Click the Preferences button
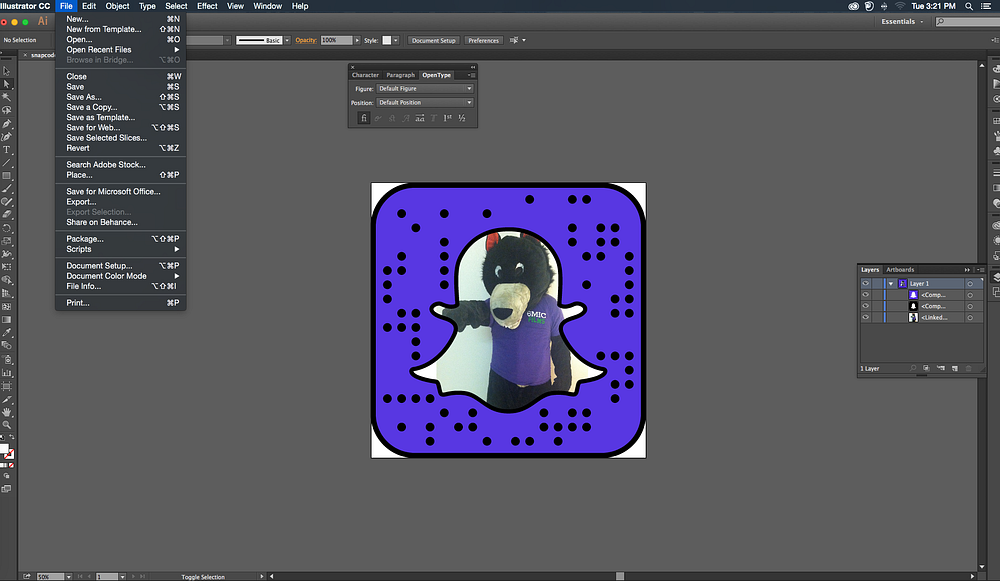Viewport: 1000px width, 581px height. 483,40
